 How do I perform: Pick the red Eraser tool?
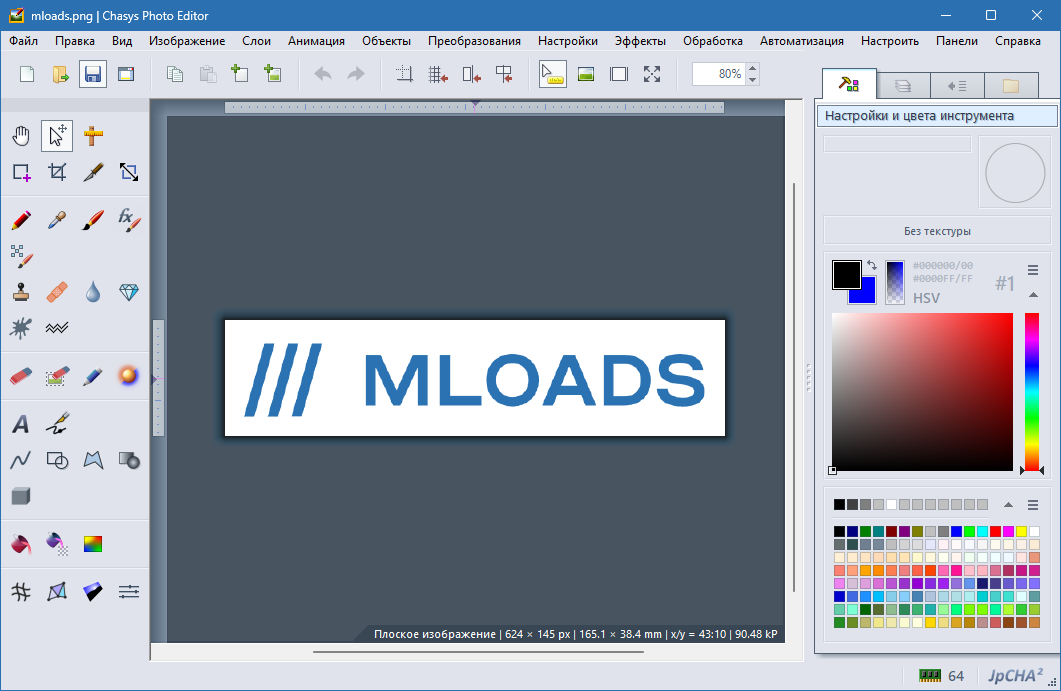click(21, 376)
